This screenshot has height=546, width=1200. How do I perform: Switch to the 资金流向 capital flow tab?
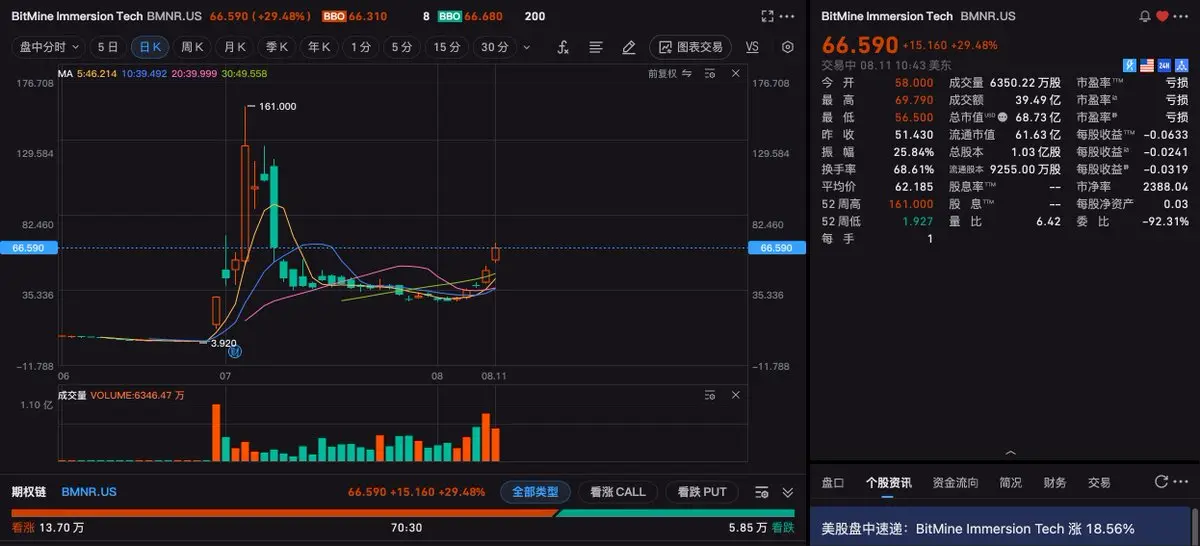(955, 483)
